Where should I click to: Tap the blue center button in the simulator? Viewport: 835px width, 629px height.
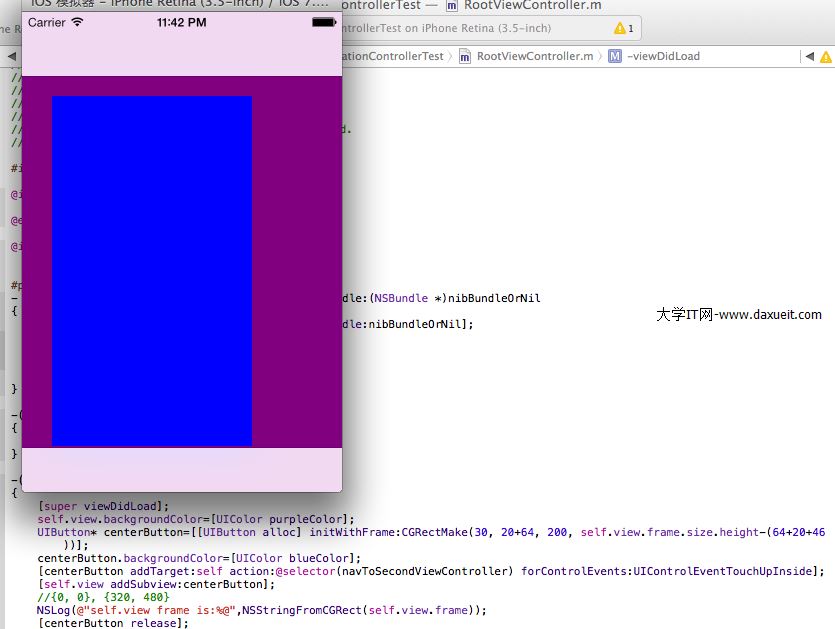152,271
